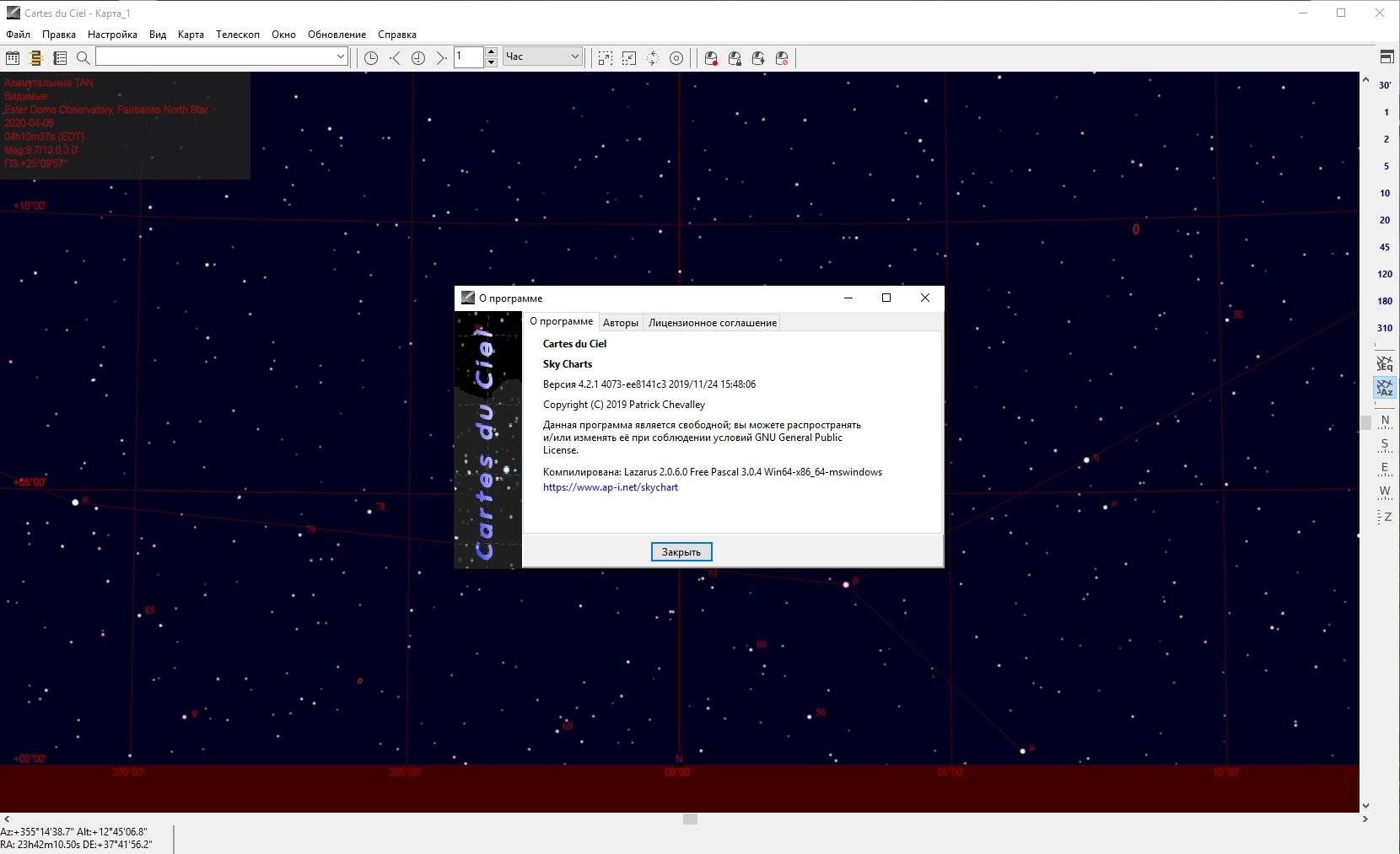This screenshot has height=854, width=1400.
Task: Step time backward with left arrow
Action: pyautogui.click(x=395, y=58)
